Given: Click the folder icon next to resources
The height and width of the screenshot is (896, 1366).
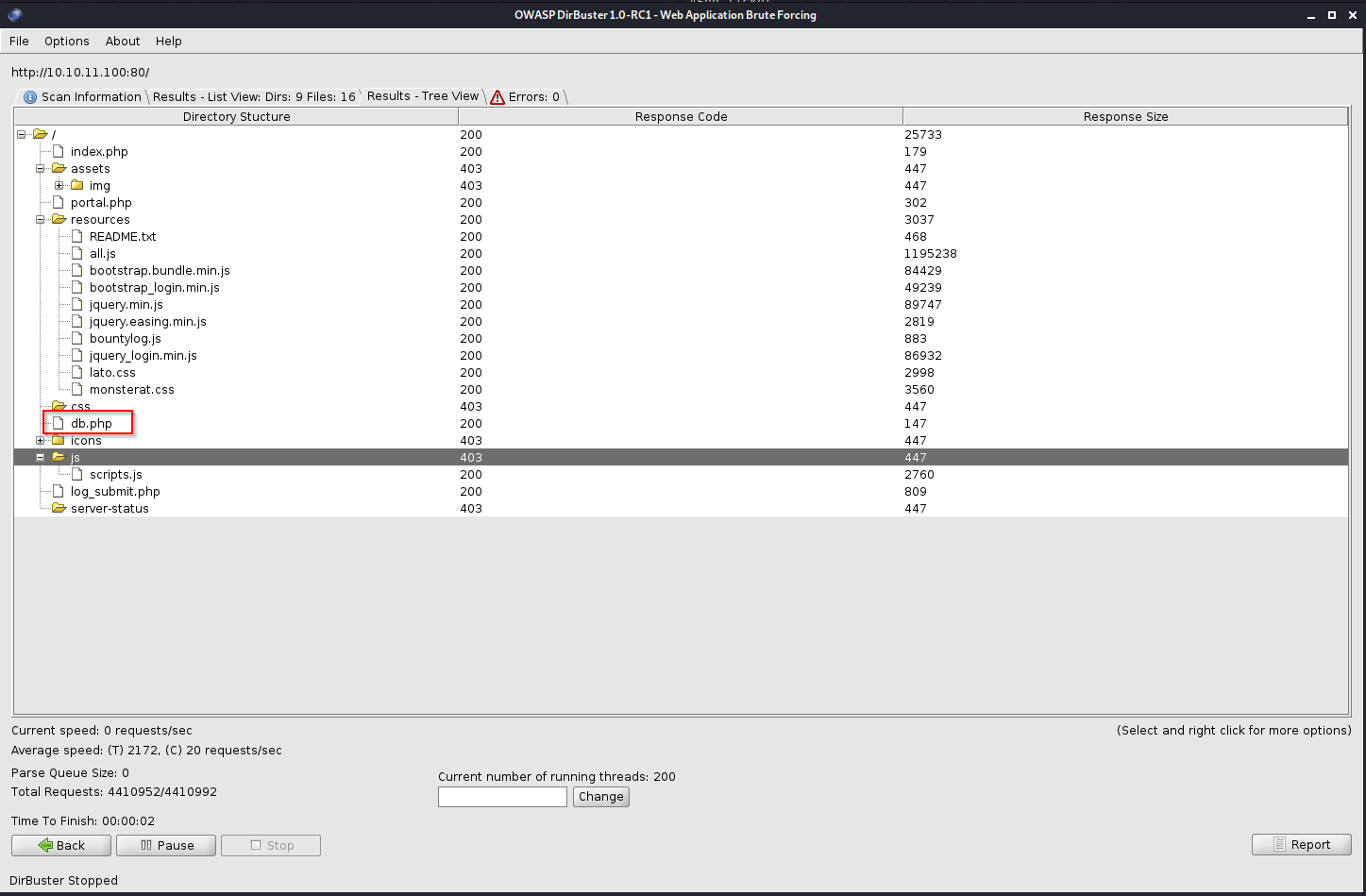Looking at the screenshot, I should [59, 220].
